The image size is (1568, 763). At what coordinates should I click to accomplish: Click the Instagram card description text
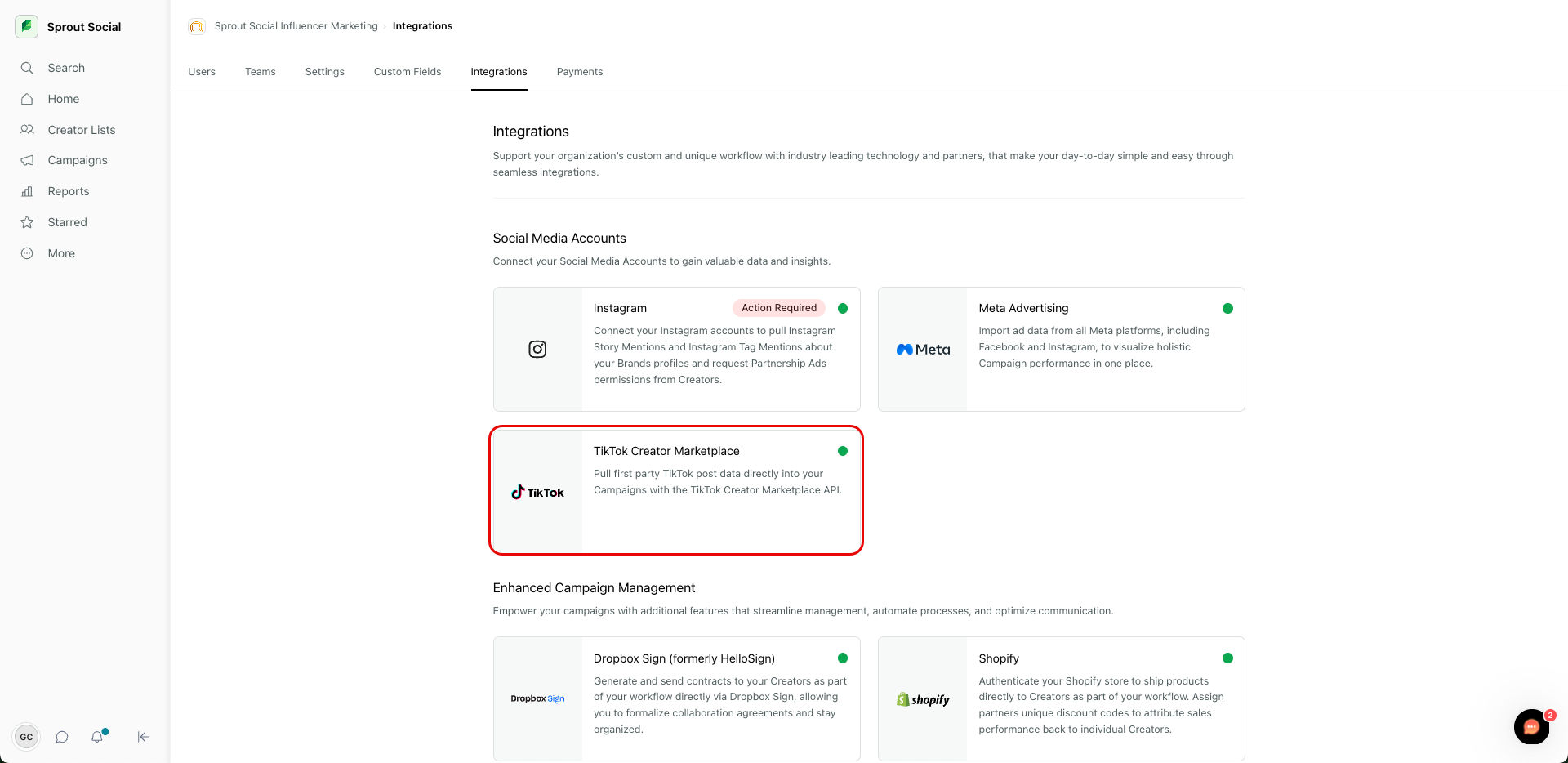[x=715, y=355]
